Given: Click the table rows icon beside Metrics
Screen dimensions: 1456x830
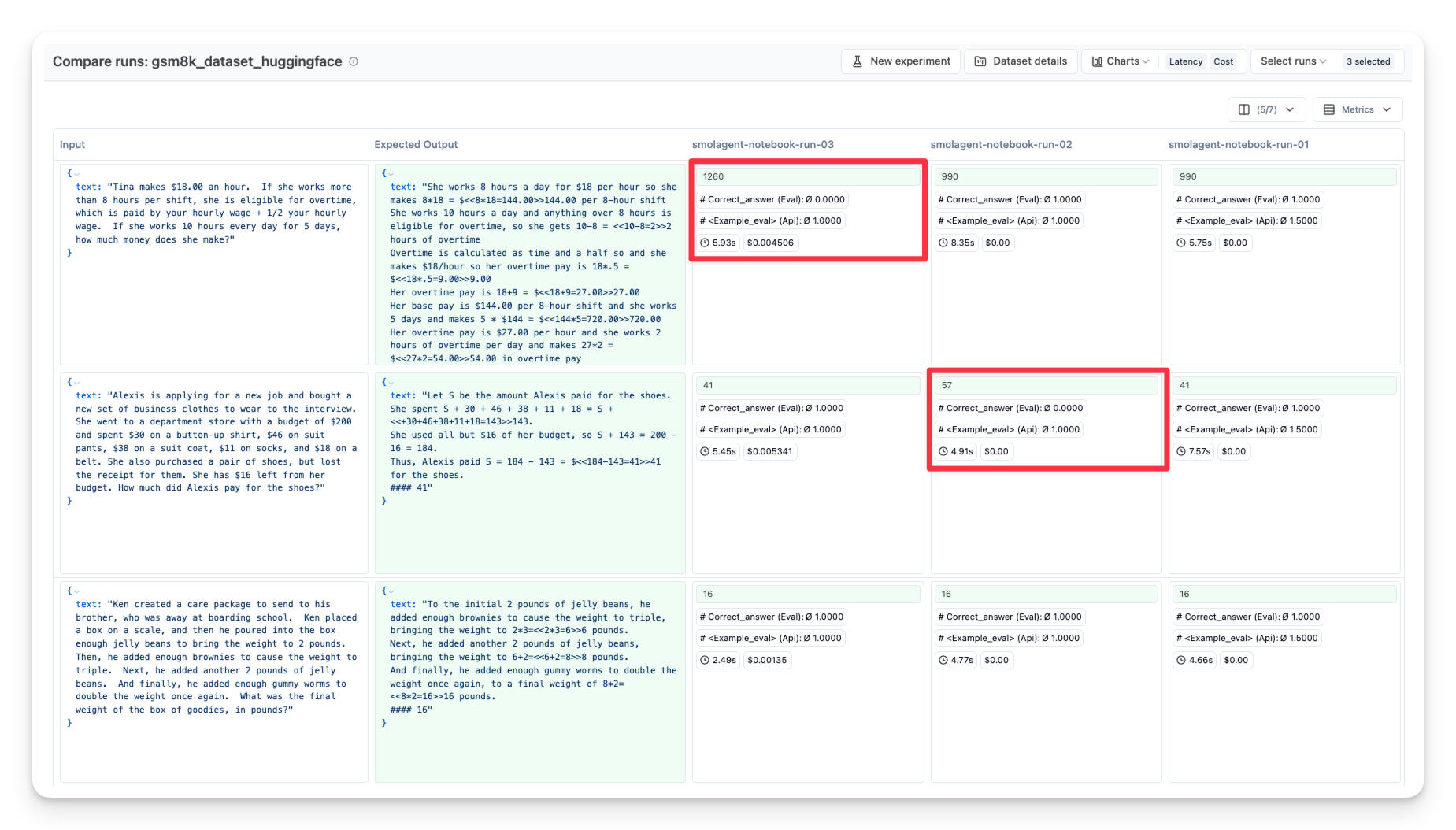Looking at the screenshot, I should [x=1329, y=109].
